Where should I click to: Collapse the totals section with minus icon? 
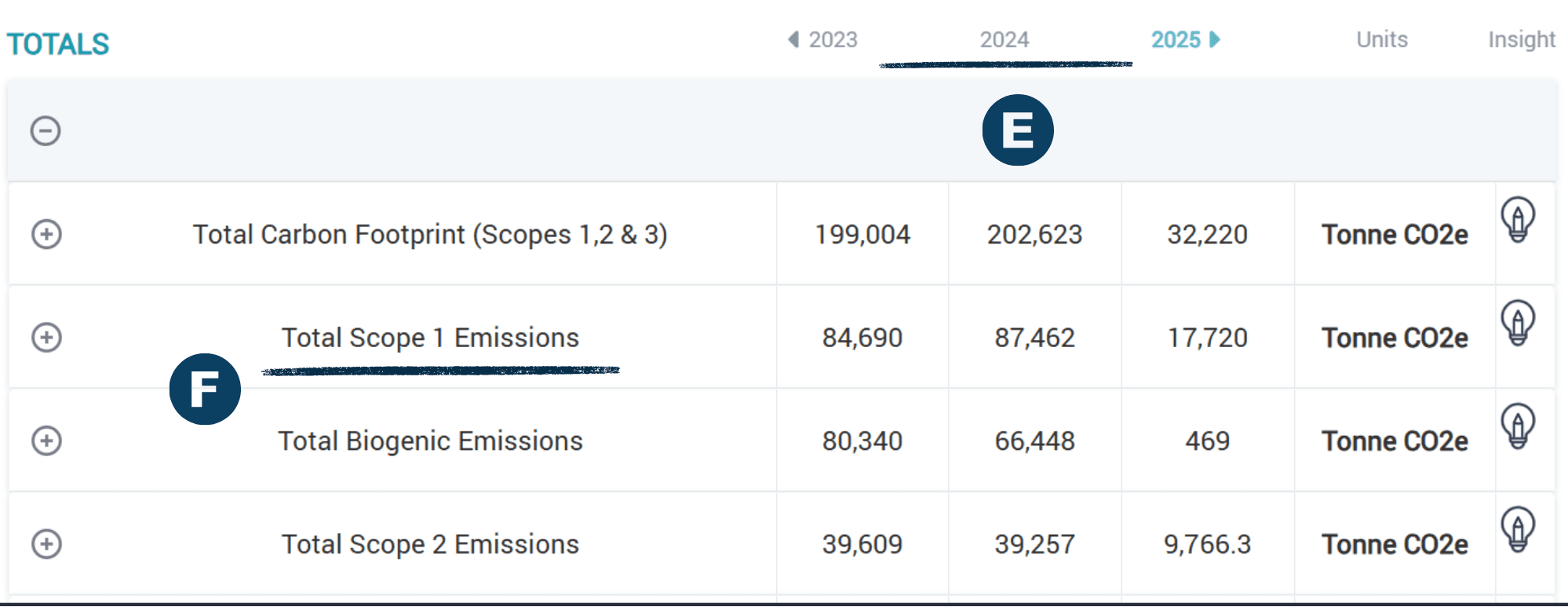click(x=46, y=130)
